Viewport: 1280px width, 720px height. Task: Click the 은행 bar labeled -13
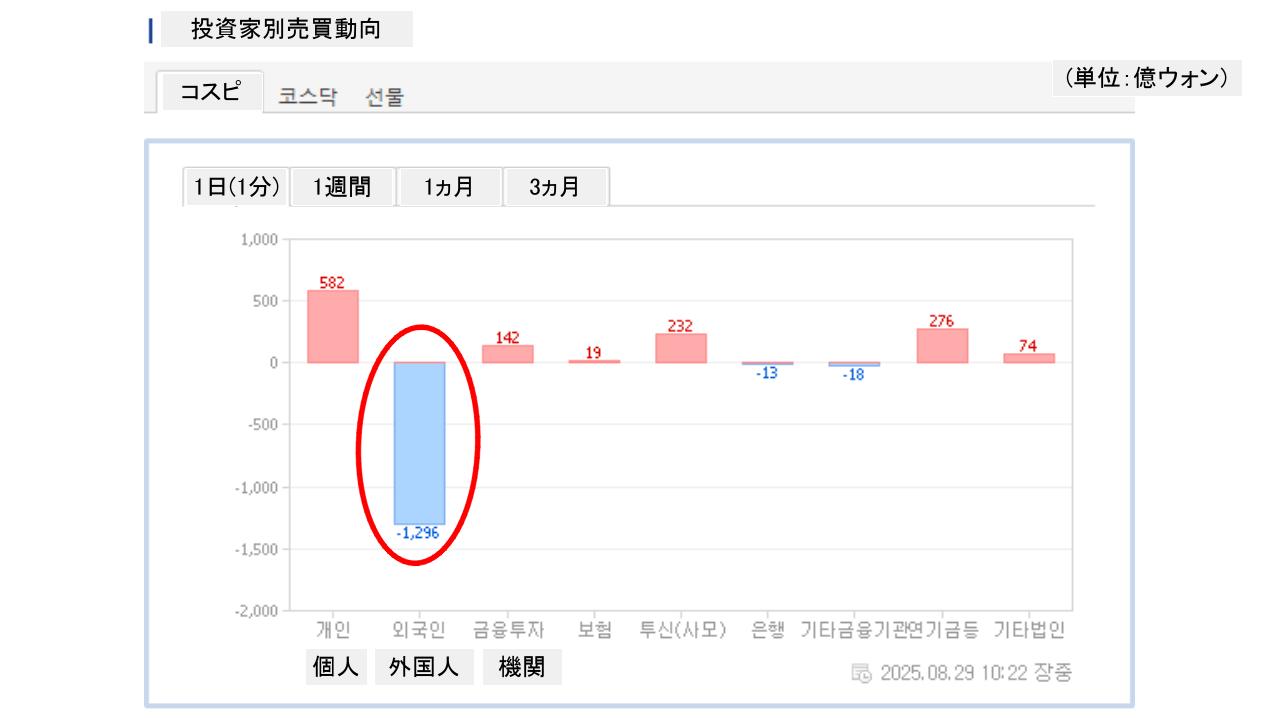(x=767, y=363)
